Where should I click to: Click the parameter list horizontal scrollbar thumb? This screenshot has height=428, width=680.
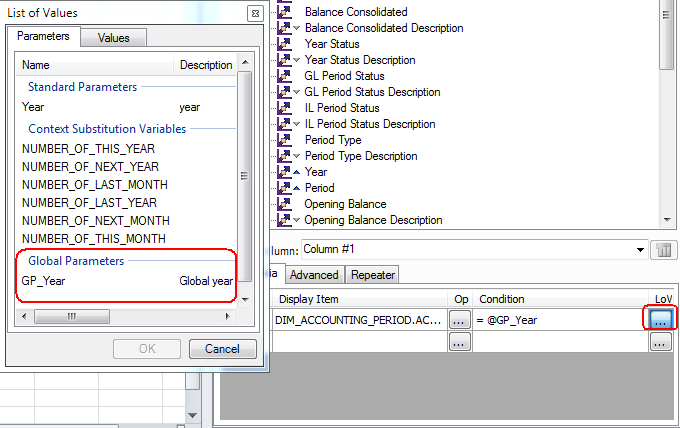pyautogui.click(x=72, y=317)
